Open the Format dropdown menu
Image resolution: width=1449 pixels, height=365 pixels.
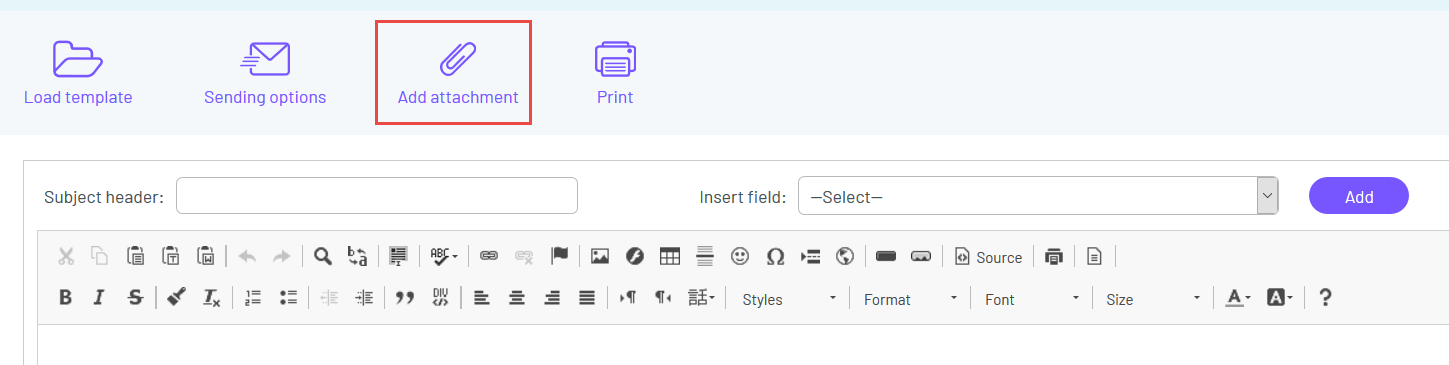(910, 298)
